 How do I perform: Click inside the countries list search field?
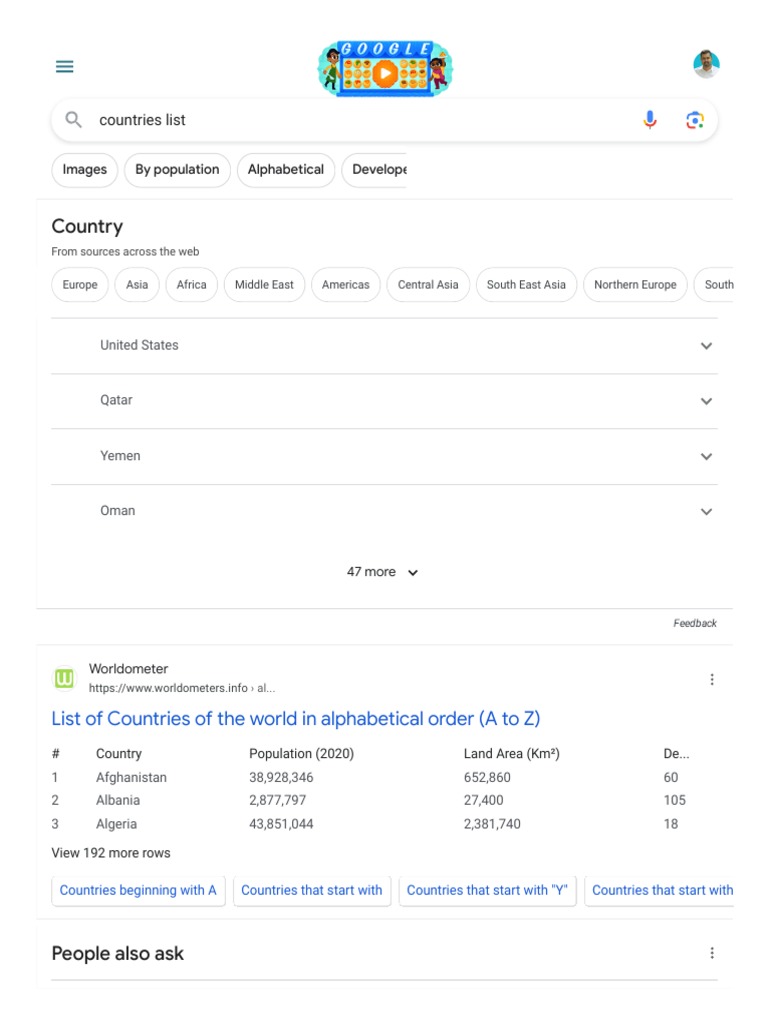click(360, 120)
